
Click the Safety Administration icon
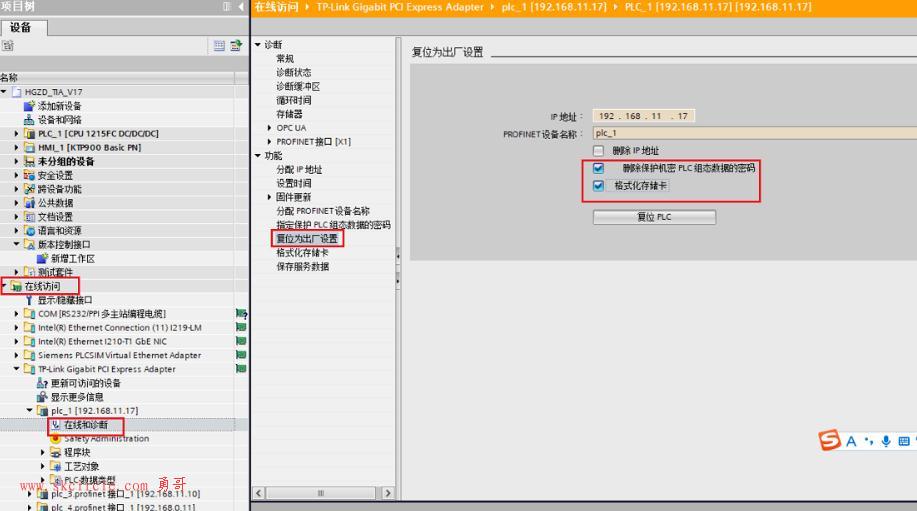pos(56,439)
